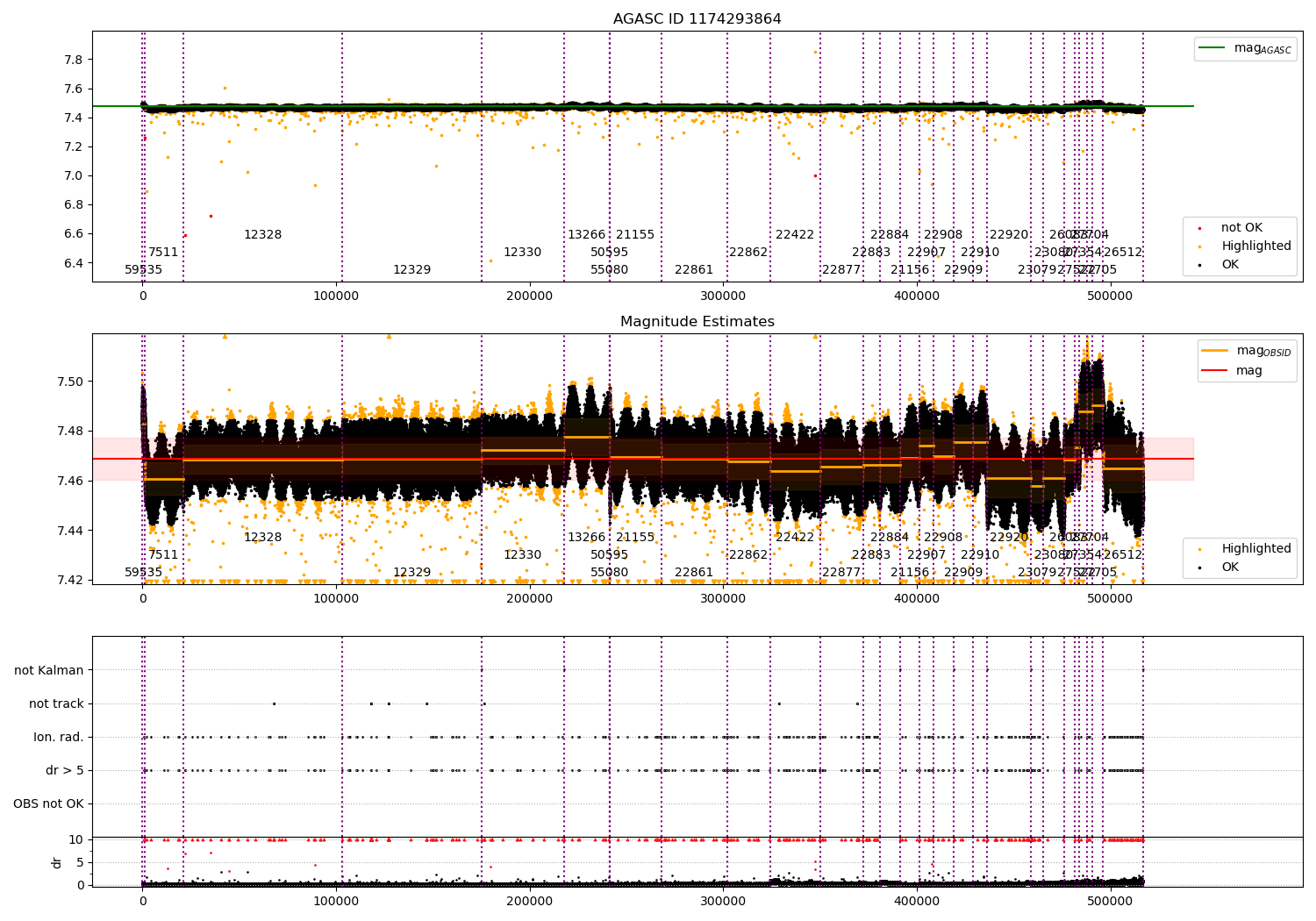Screen dimensions: 1316x921
Task: Click obsid label '12328' in top plot
Action: pyautogui.click(x=262, y=235)
